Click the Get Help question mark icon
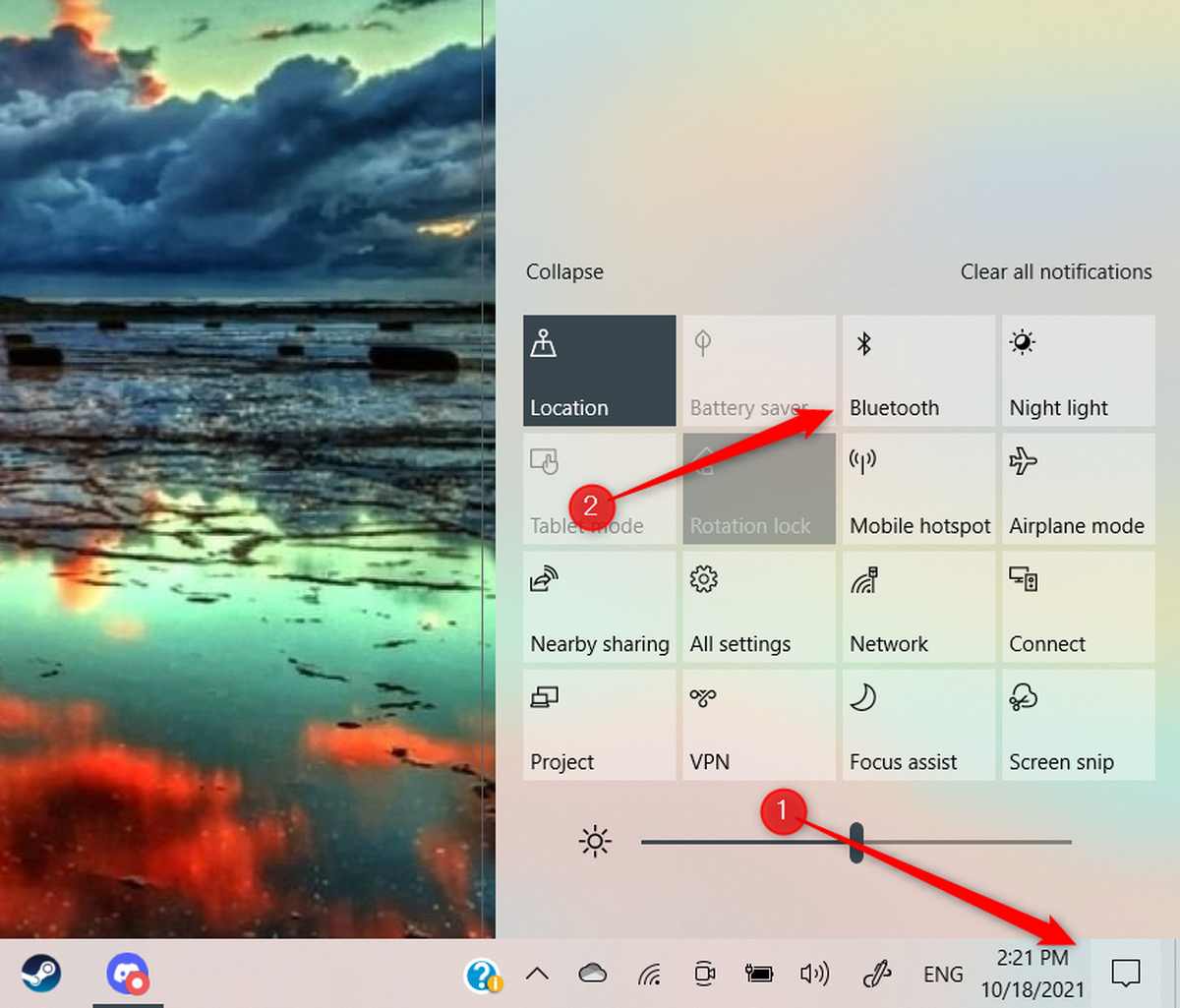The image size is (1180, 1008). (483, 975)
